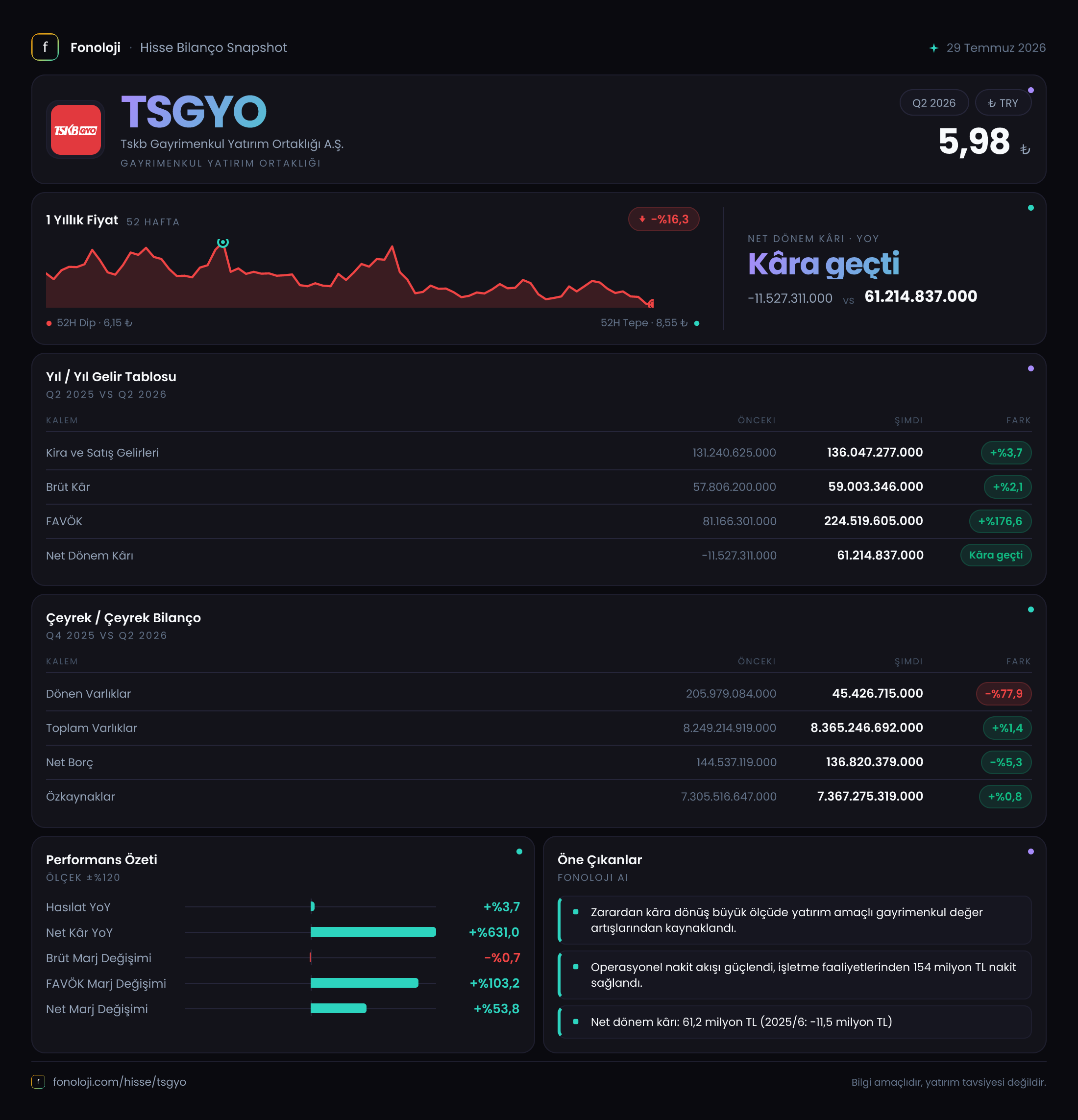Click the current Özkaynaklar value 7.367.275.319.000
The image size is (1078, 1120).
(x=870, y=797)
